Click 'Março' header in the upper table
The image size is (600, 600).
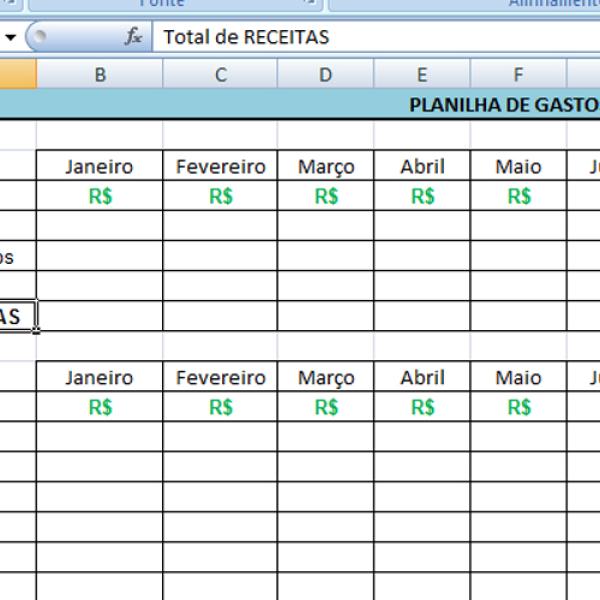click(x=326, y=166)
